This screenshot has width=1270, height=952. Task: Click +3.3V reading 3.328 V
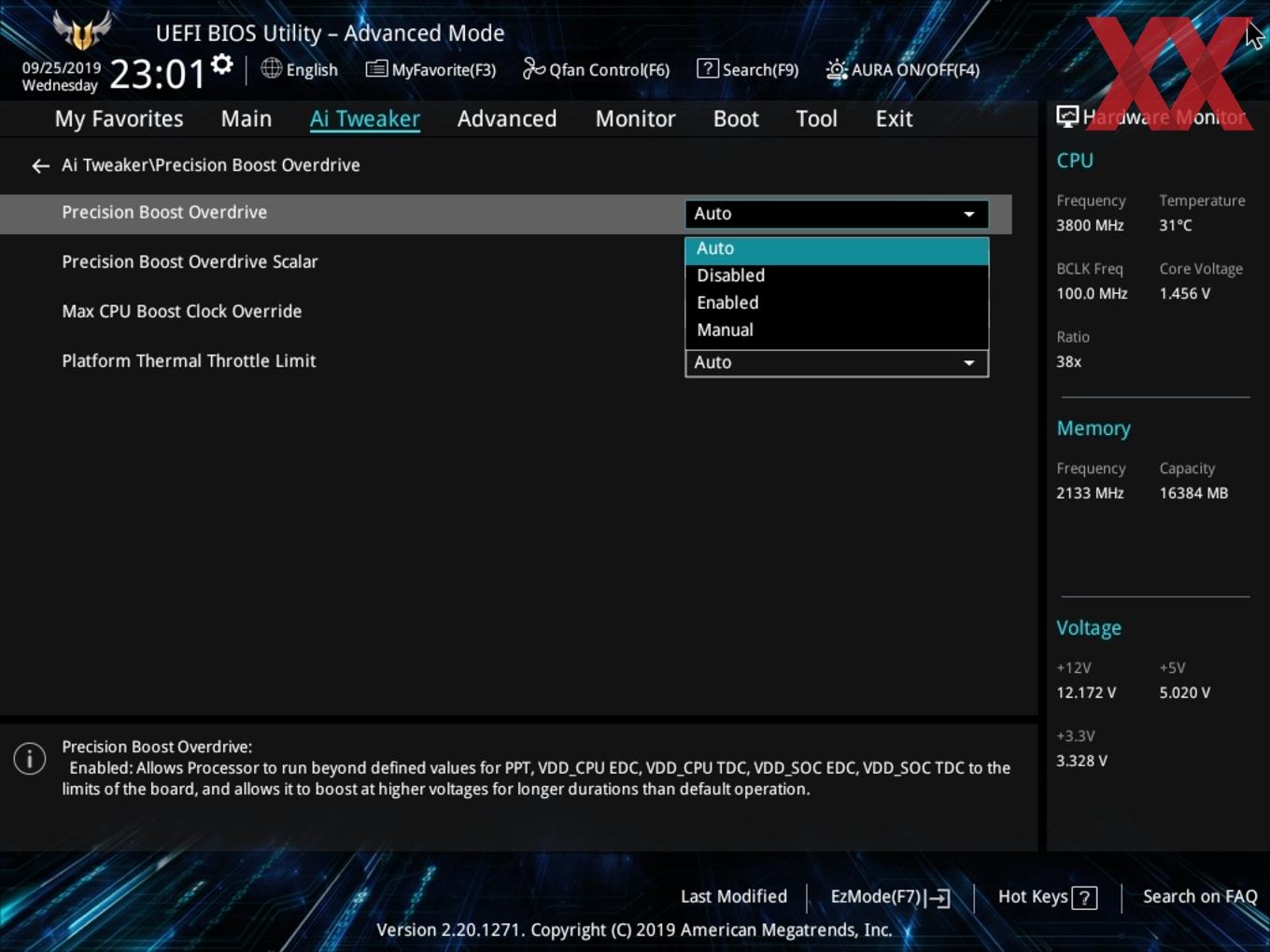(x=1081, y=762)
